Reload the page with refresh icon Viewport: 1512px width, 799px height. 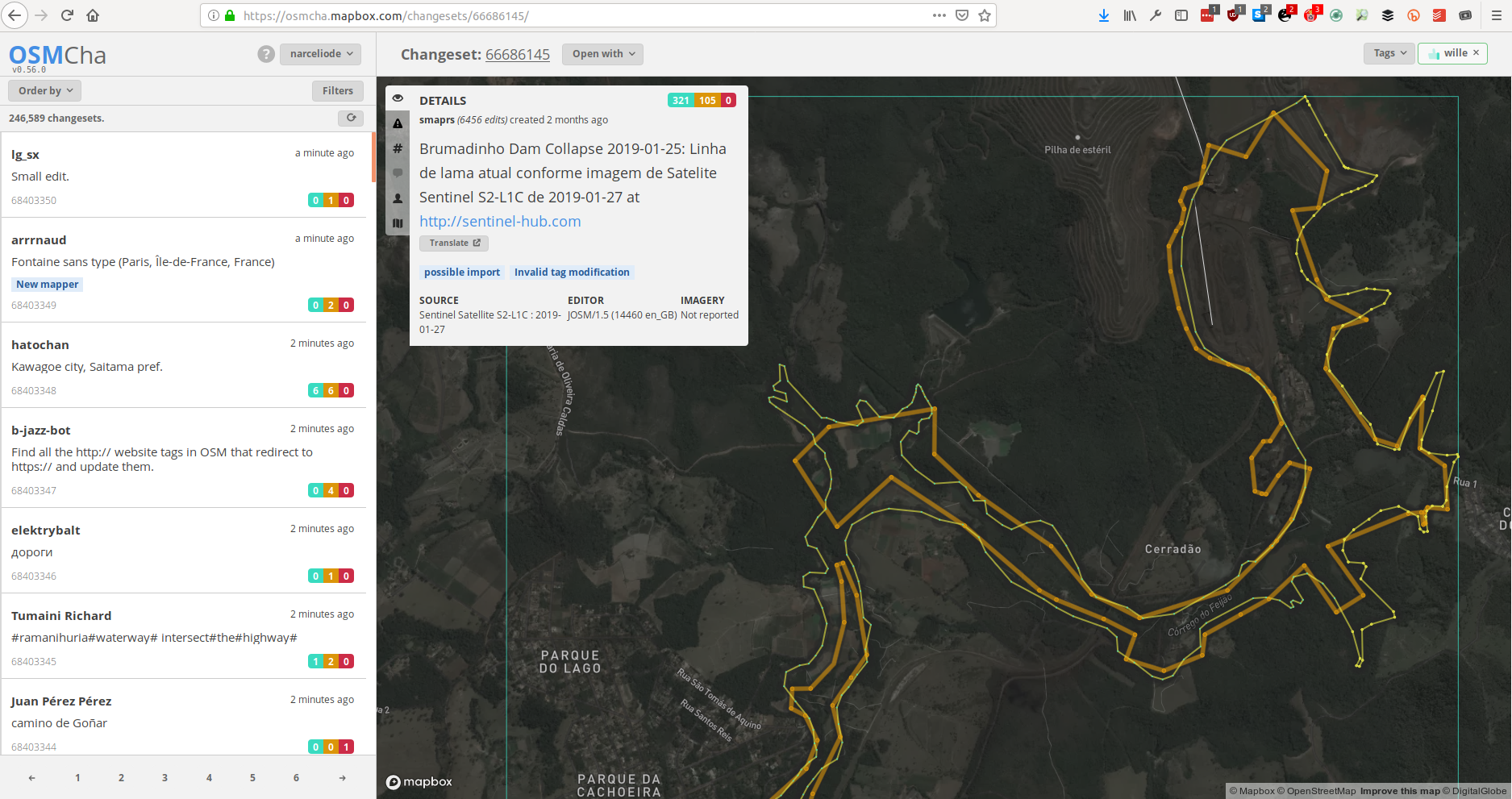[x=68, y=15]
